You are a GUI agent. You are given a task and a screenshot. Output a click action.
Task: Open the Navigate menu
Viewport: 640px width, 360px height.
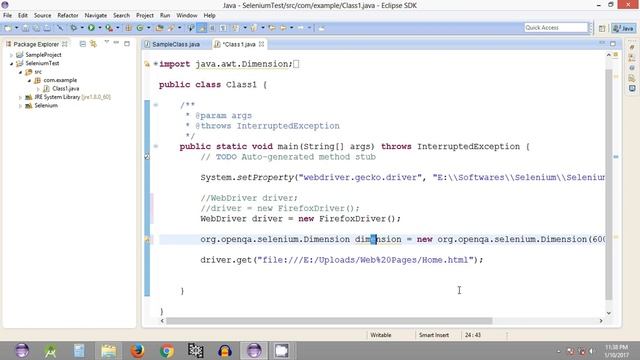pos(96,15)
